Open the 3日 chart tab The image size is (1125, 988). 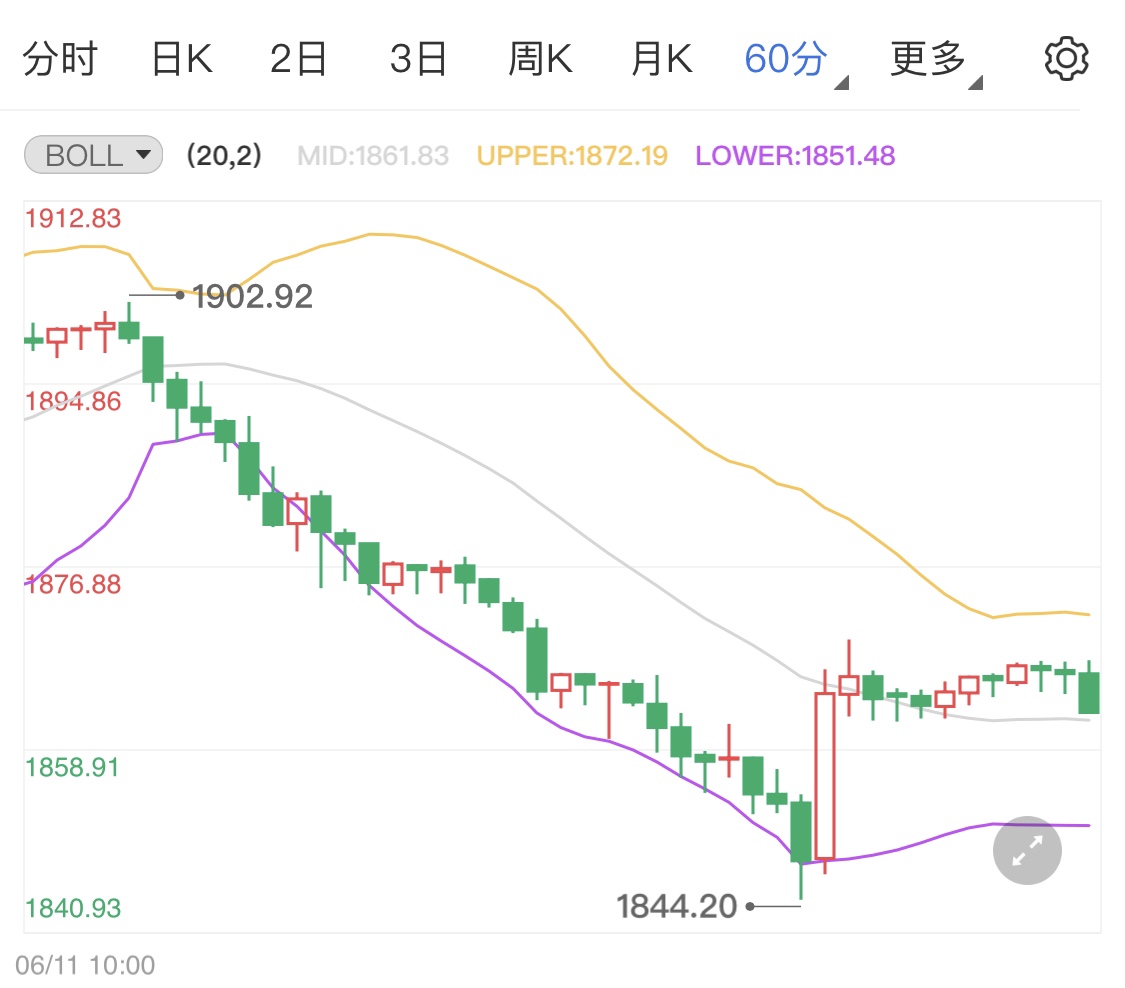418,59
